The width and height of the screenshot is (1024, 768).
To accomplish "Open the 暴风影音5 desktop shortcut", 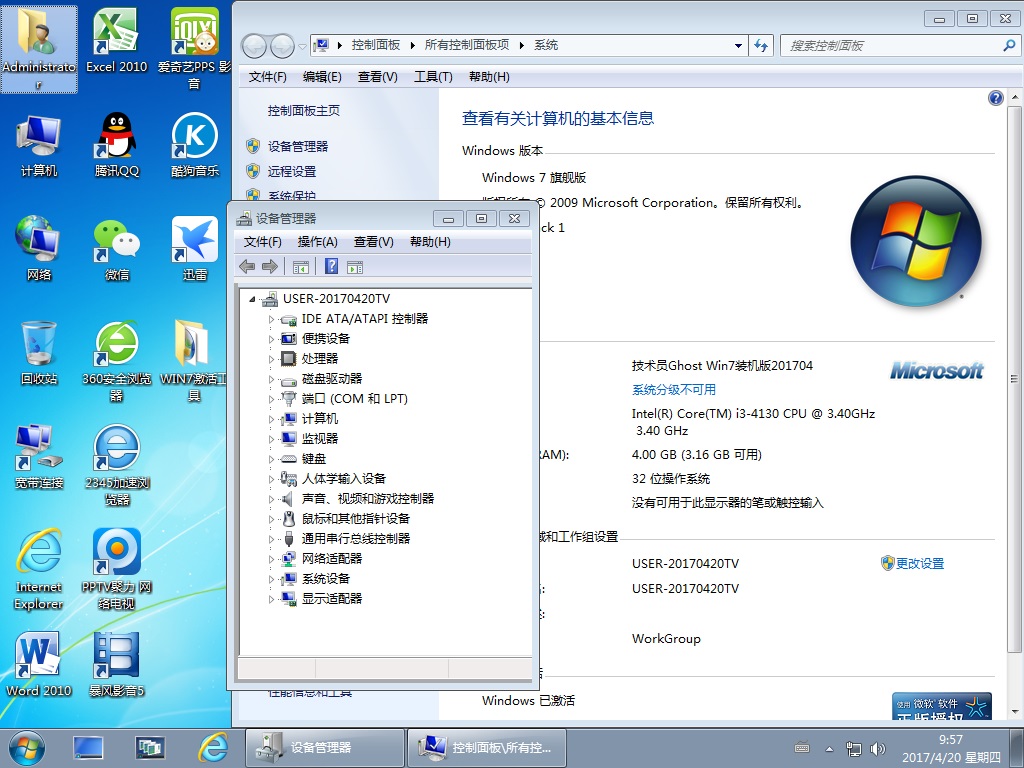I will [x=116, y=664].
